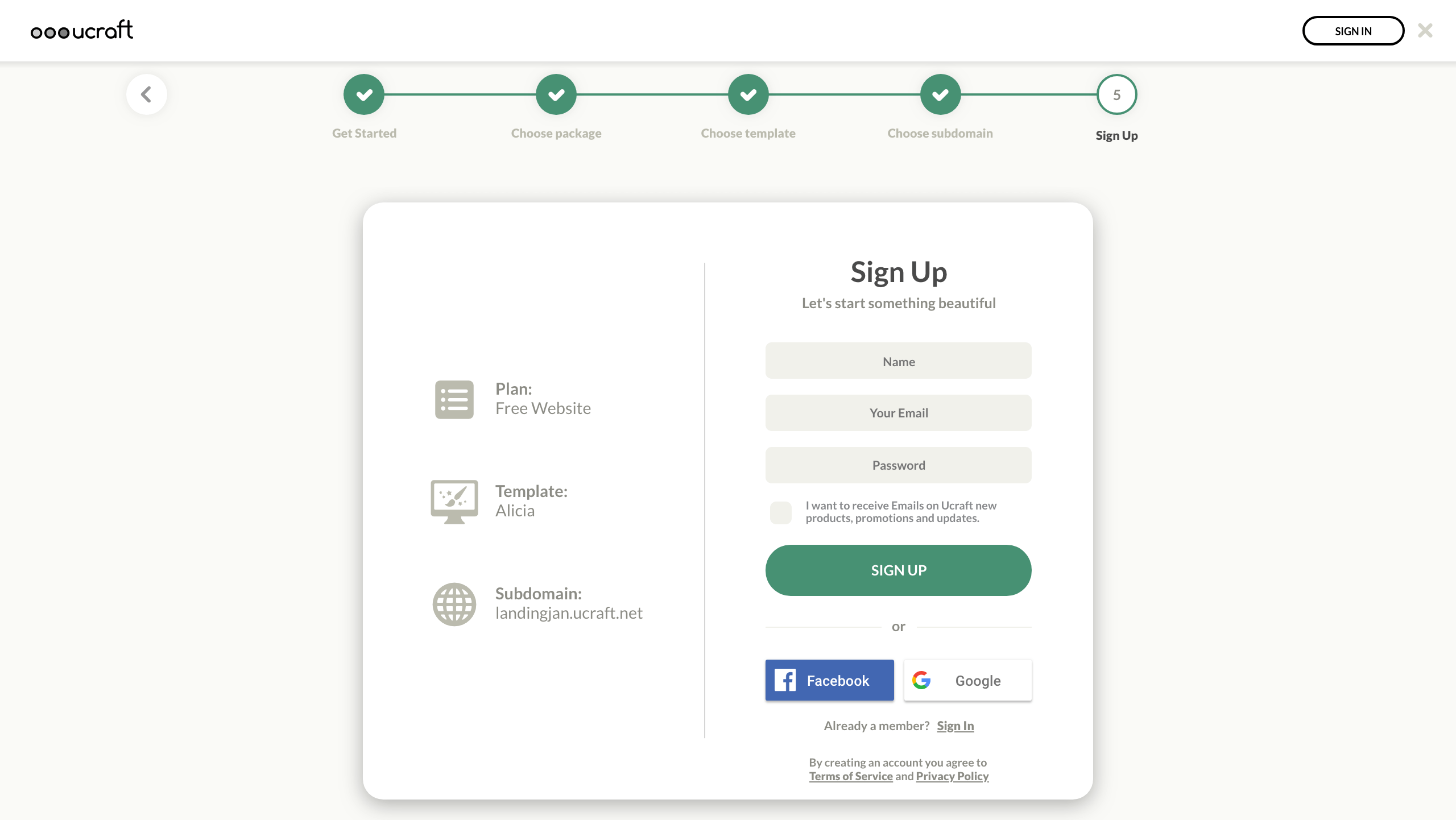Click the Choose Template step icon

(748, 94)
